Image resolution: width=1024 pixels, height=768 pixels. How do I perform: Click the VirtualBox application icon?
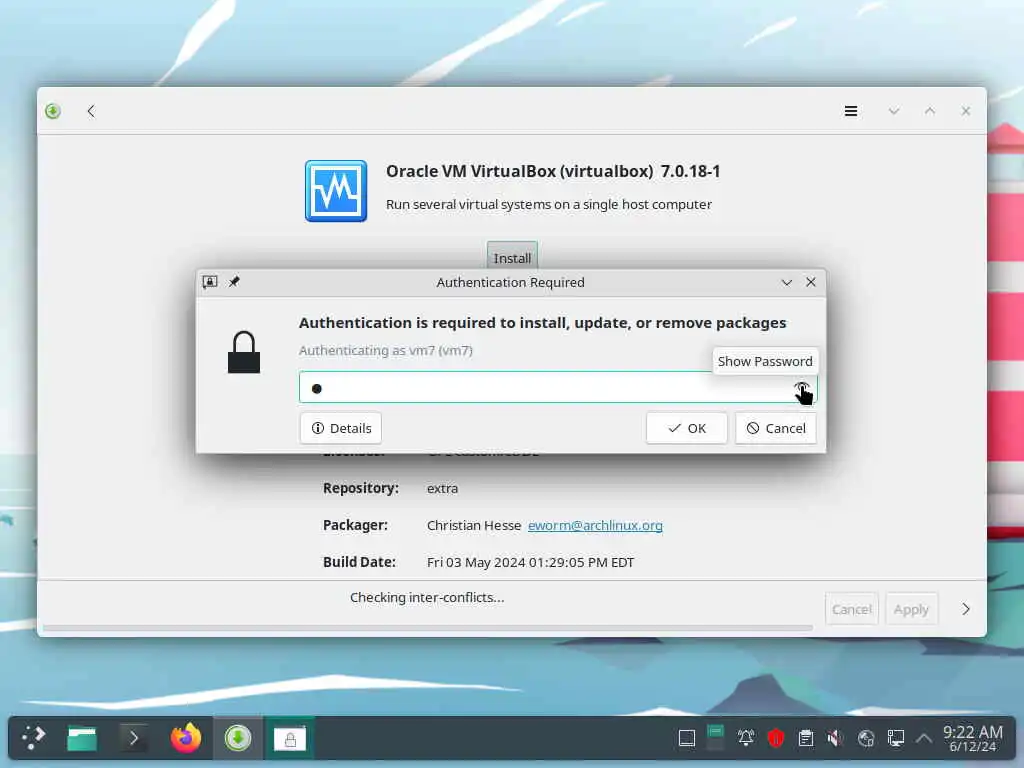336,191
